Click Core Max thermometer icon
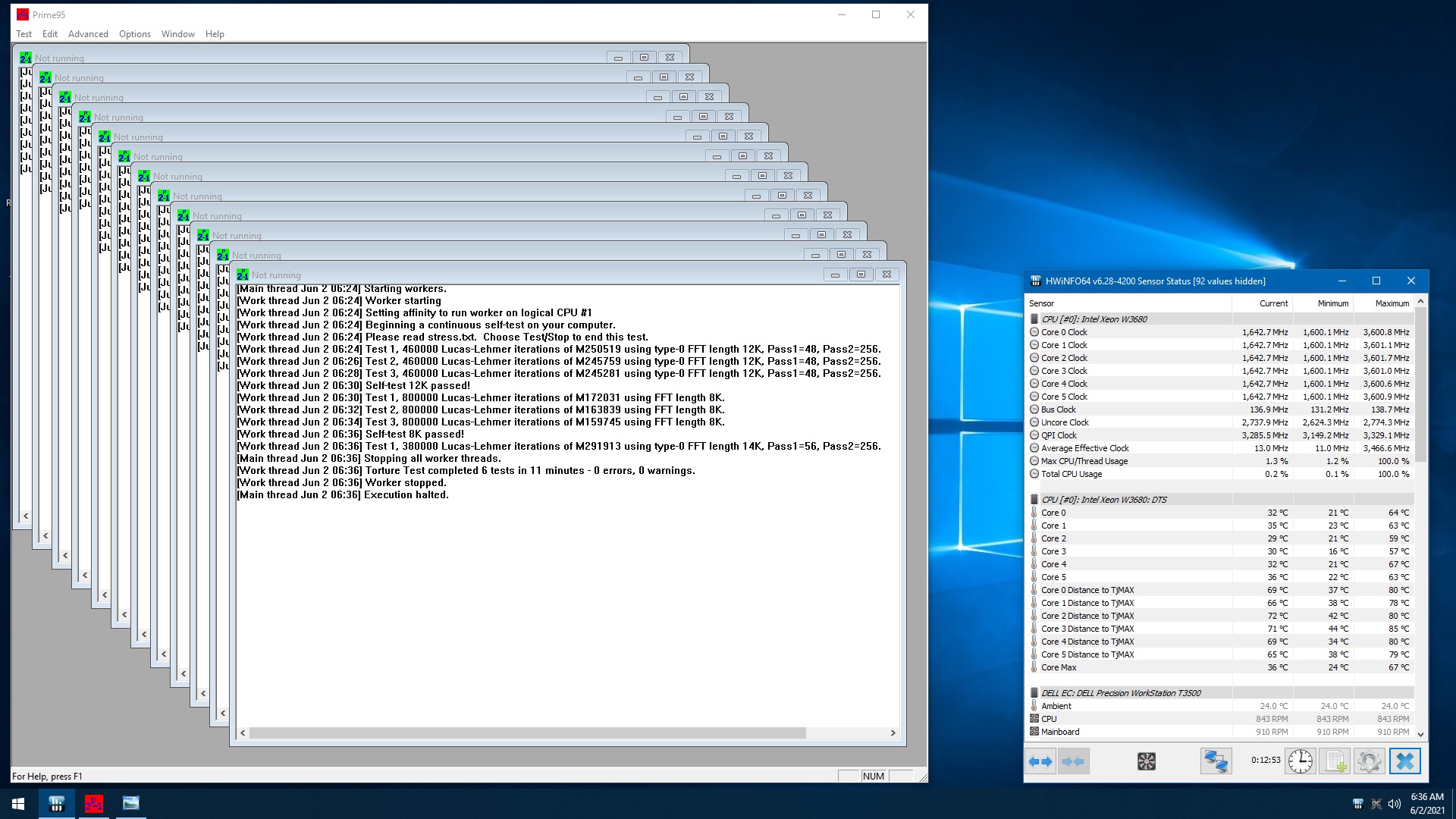 (1034, 667)
